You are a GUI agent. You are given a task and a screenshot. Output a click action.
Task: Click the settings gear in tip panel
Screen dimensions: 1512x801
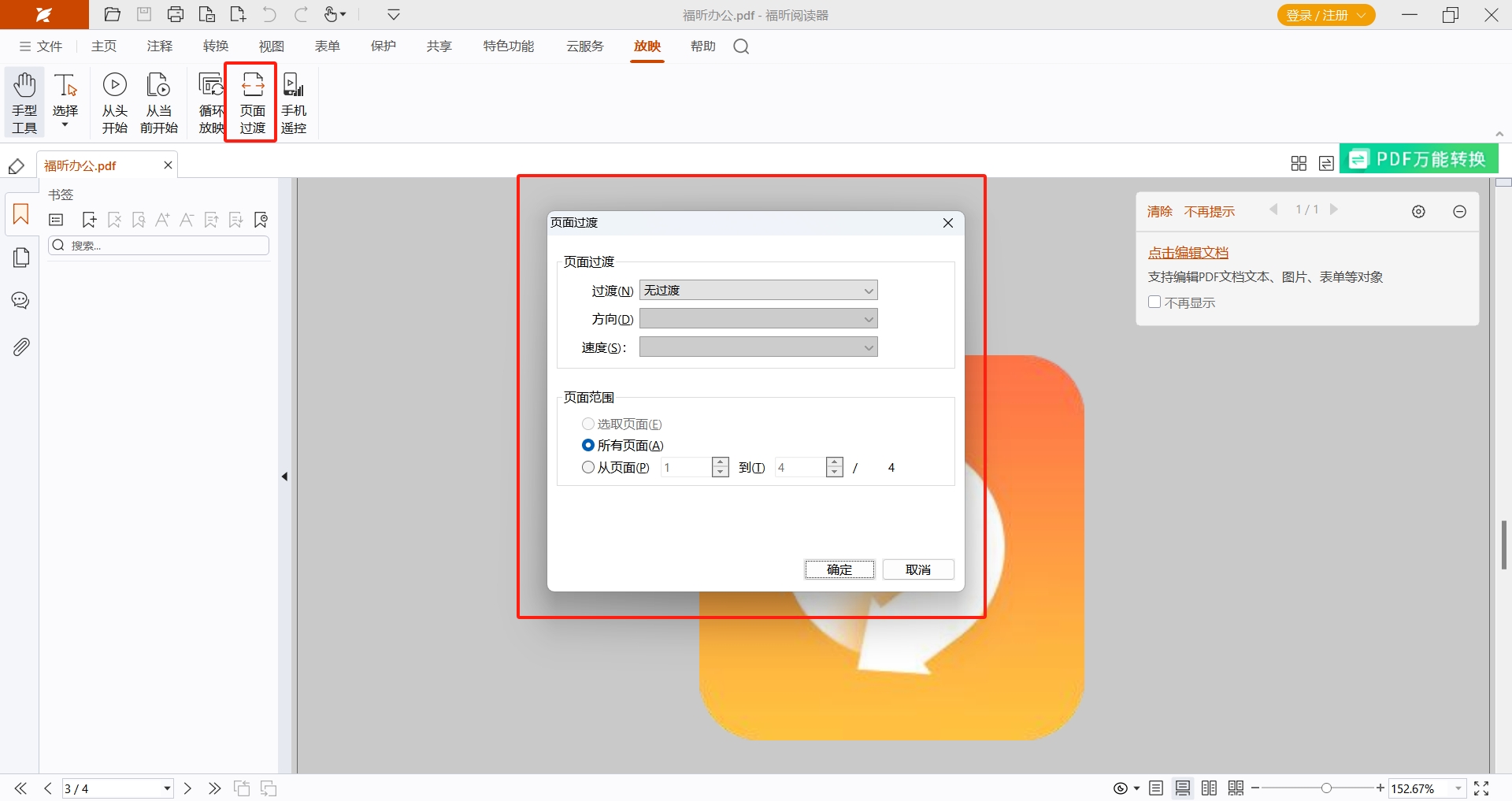coord(1418,212)
